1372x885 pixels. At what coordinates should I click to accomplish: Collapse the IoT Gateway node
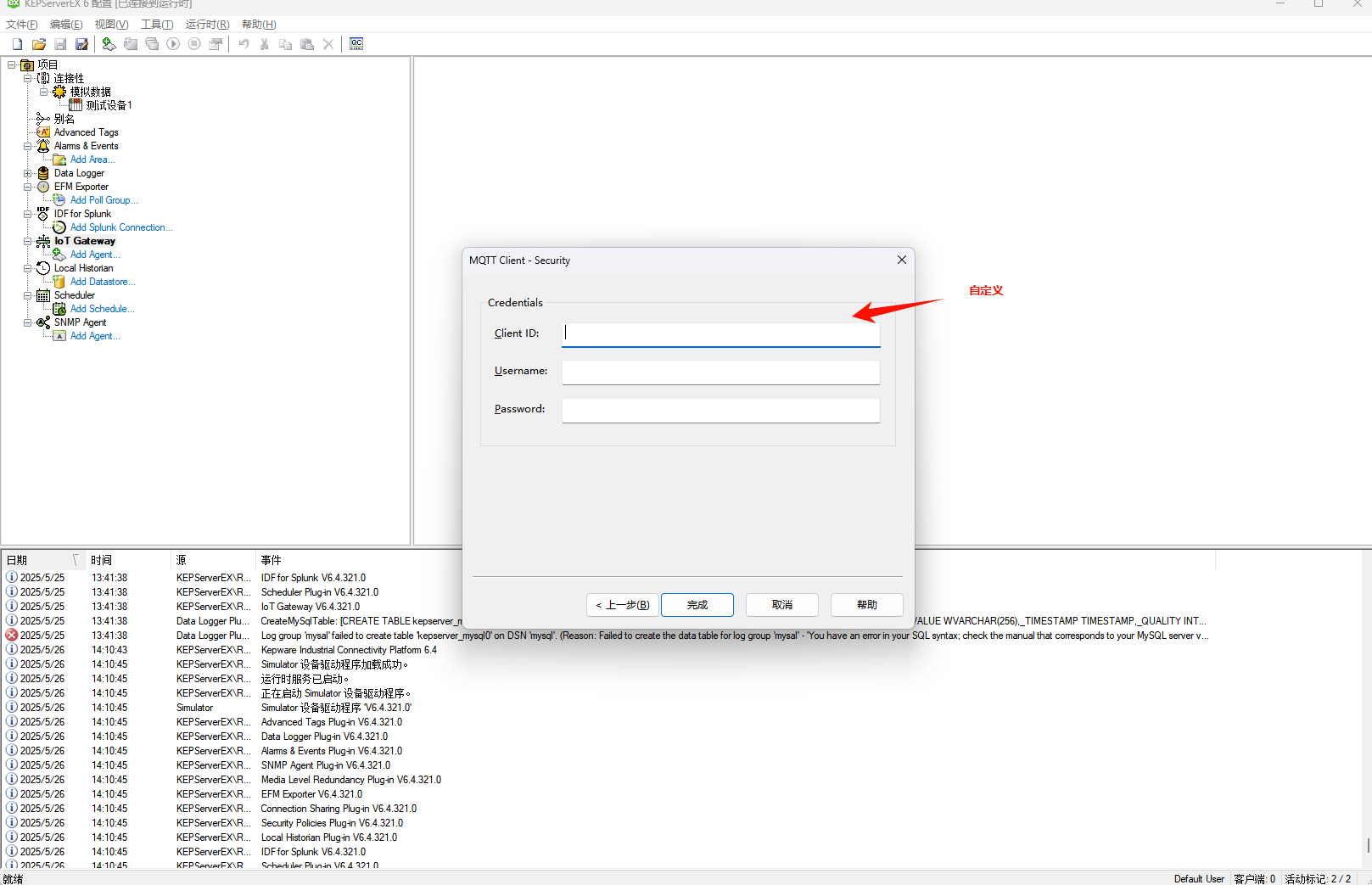point(27,241)
